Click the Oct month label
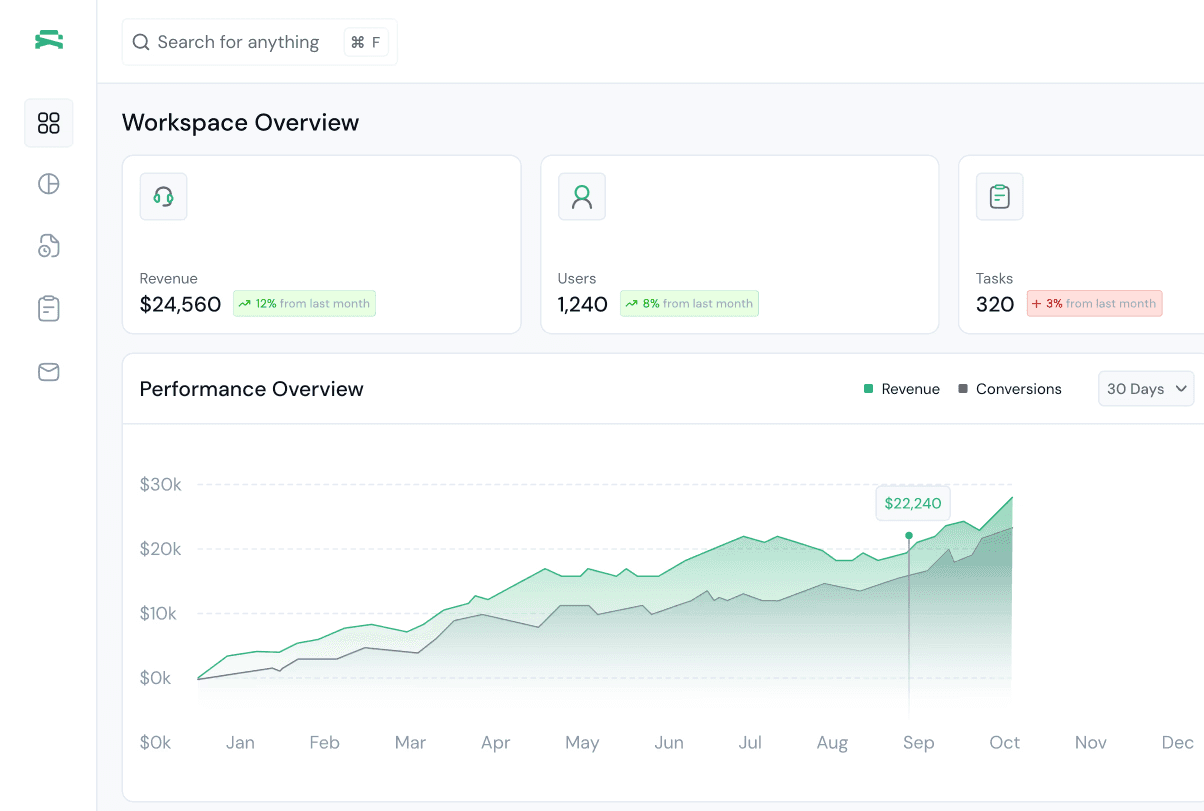This screenshot has width=1204, height=811. [x=1005, y=743]
